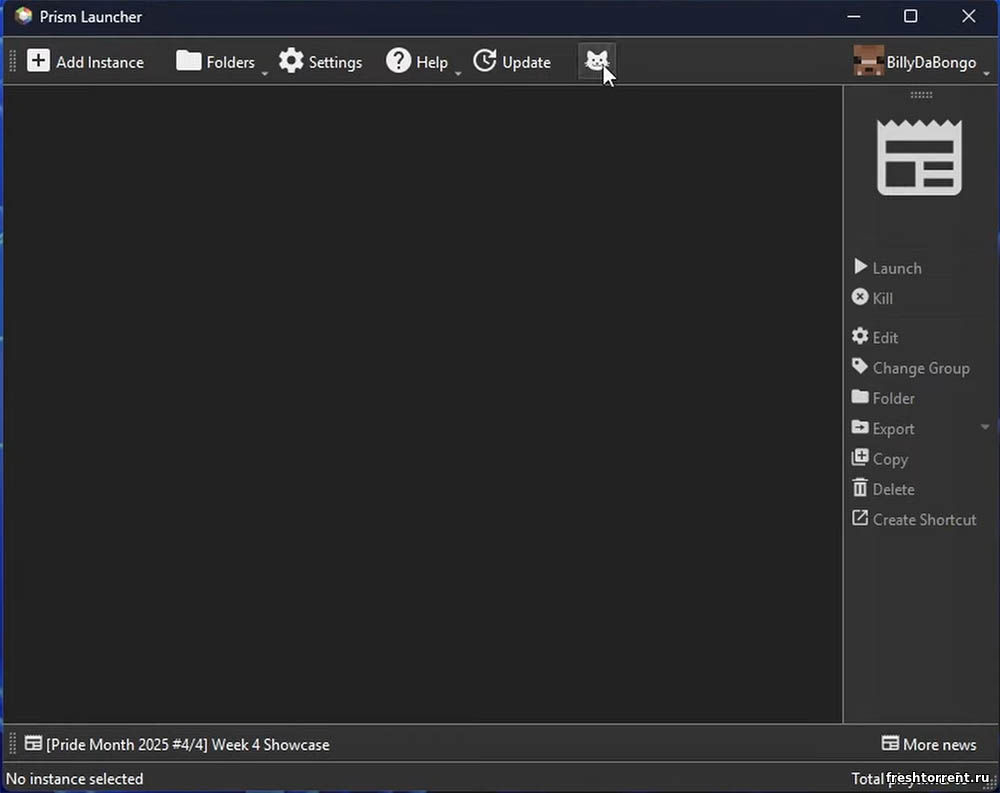Click the Help question mark icon
1000x793 pixels.
click(x=399, y=62)
